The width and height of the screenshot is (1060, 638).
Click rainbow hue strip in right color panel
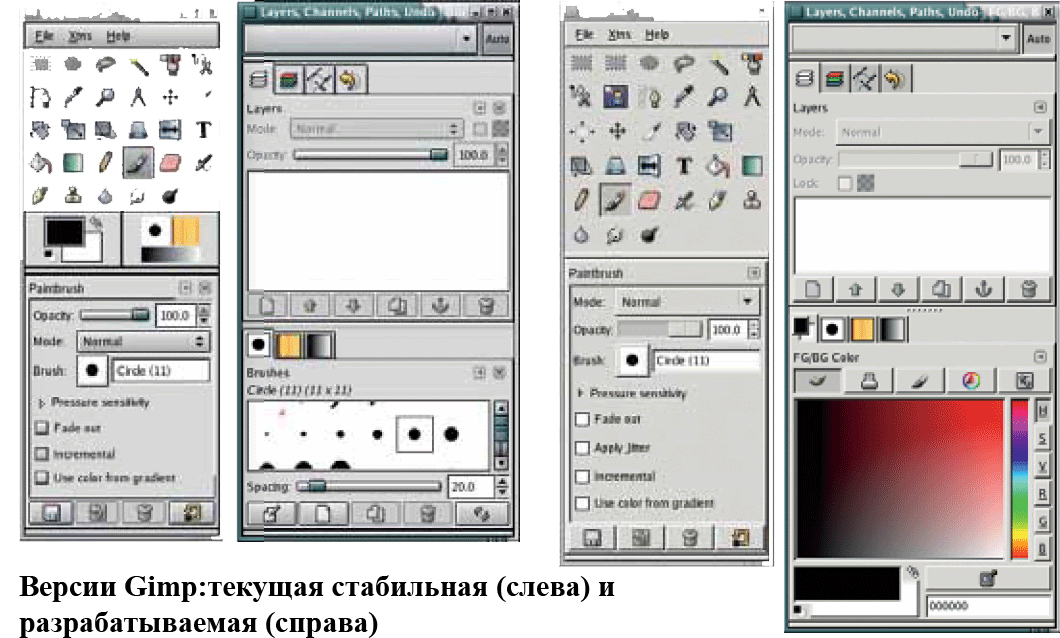pyautogui.click(x=1019, y=478)
